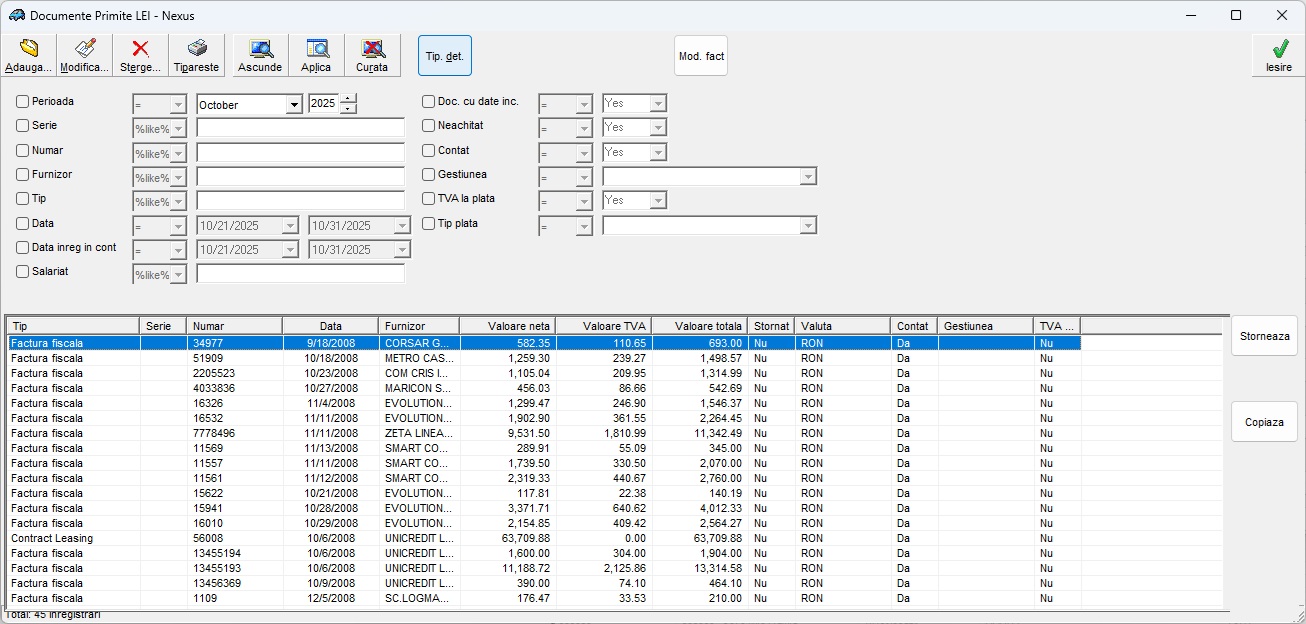Apply the filter with Aplica icon

point(316,49)
